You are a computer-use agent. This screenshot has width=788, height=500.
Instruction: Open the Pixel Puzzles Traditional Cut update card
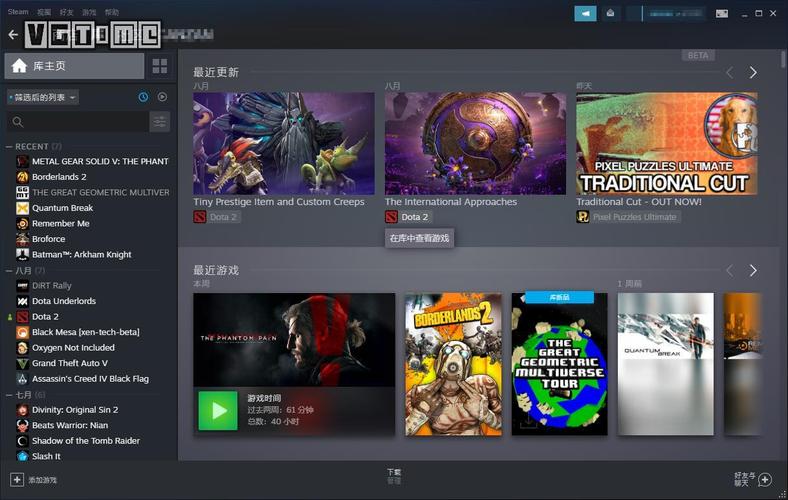tap(667, 143)
